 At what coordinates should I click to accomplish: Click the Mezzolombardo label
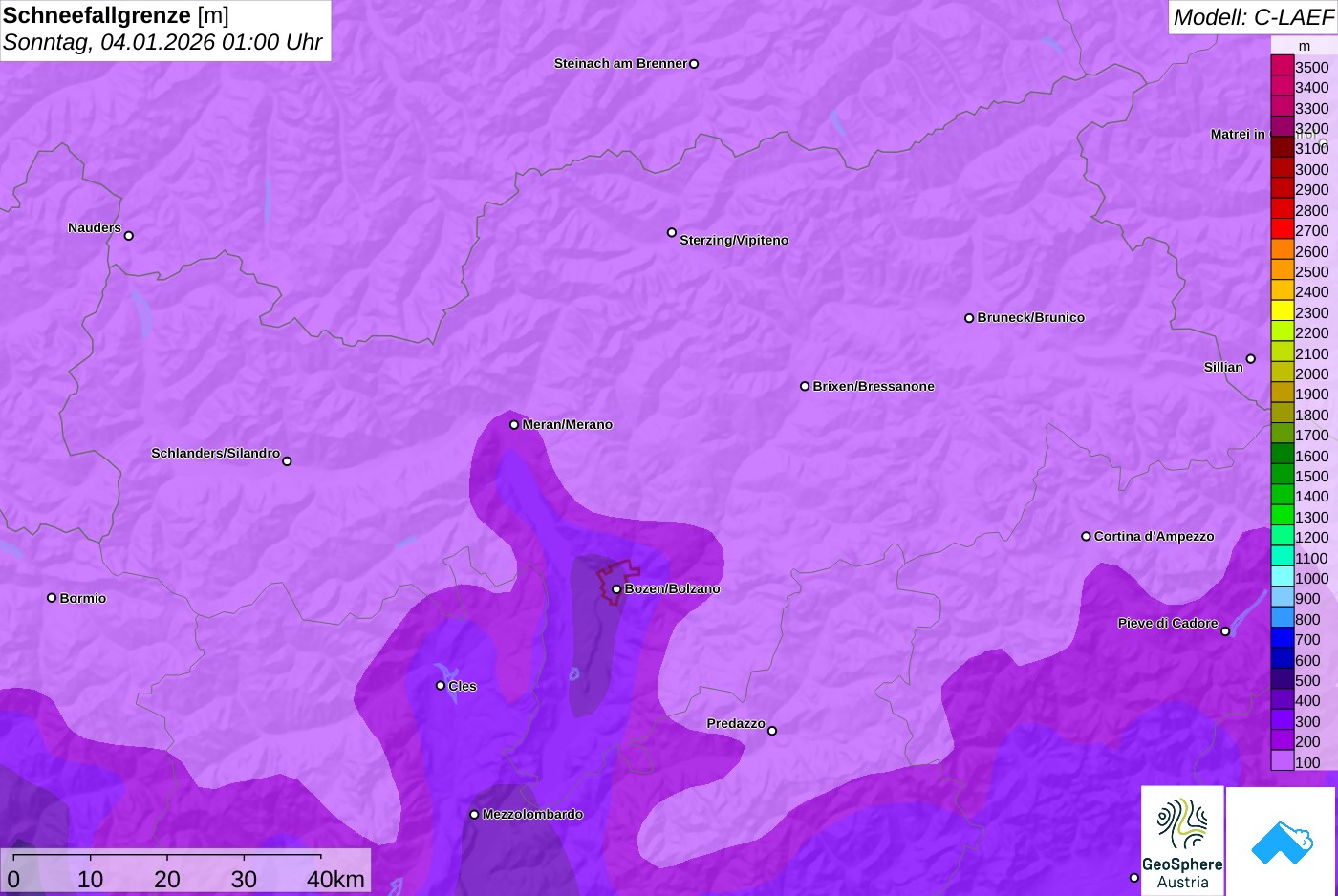point(532,815)
